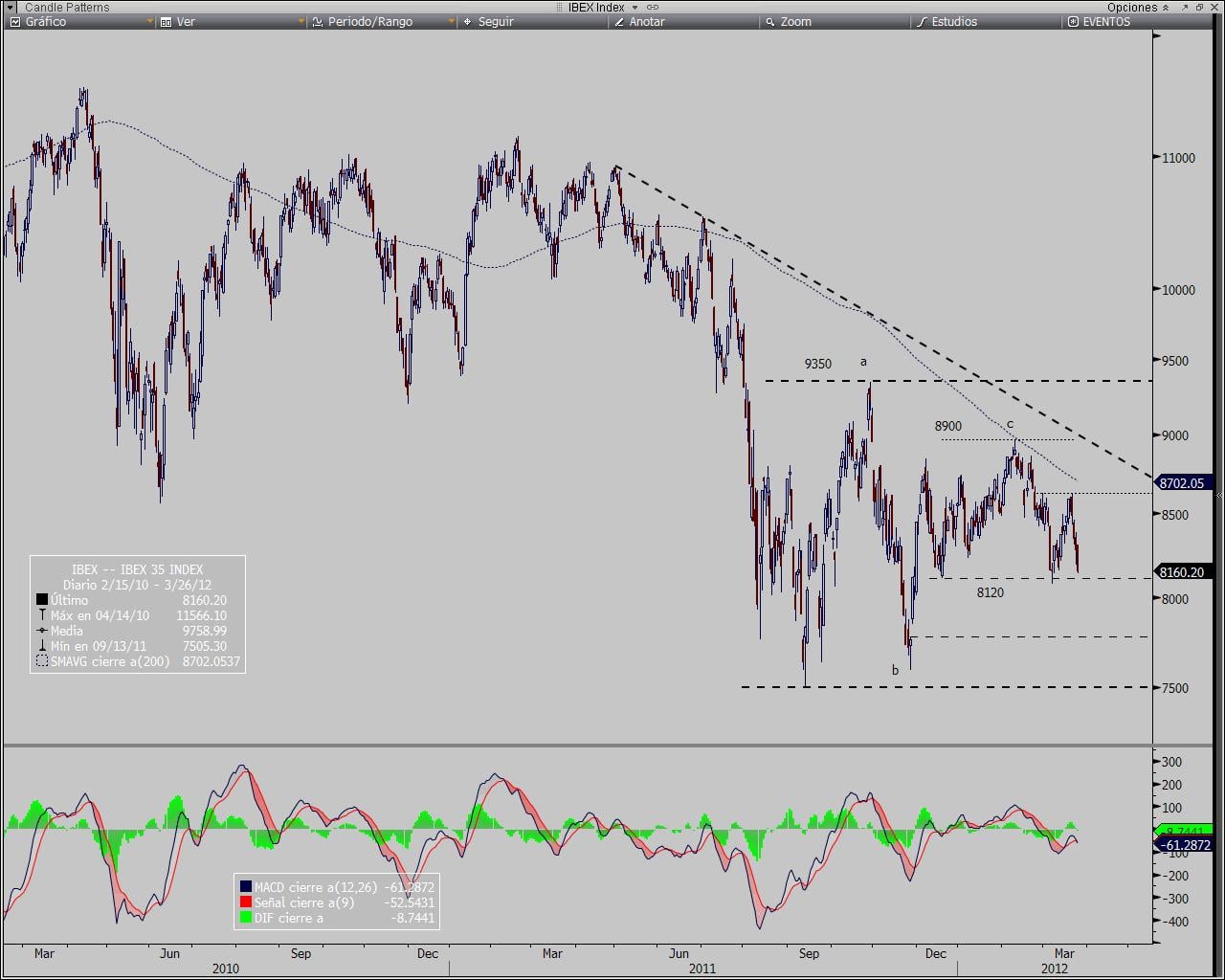Expand the Ver dropdown arrow
The width and height of the screenshot is (1225, 980).
pos(301,21)
